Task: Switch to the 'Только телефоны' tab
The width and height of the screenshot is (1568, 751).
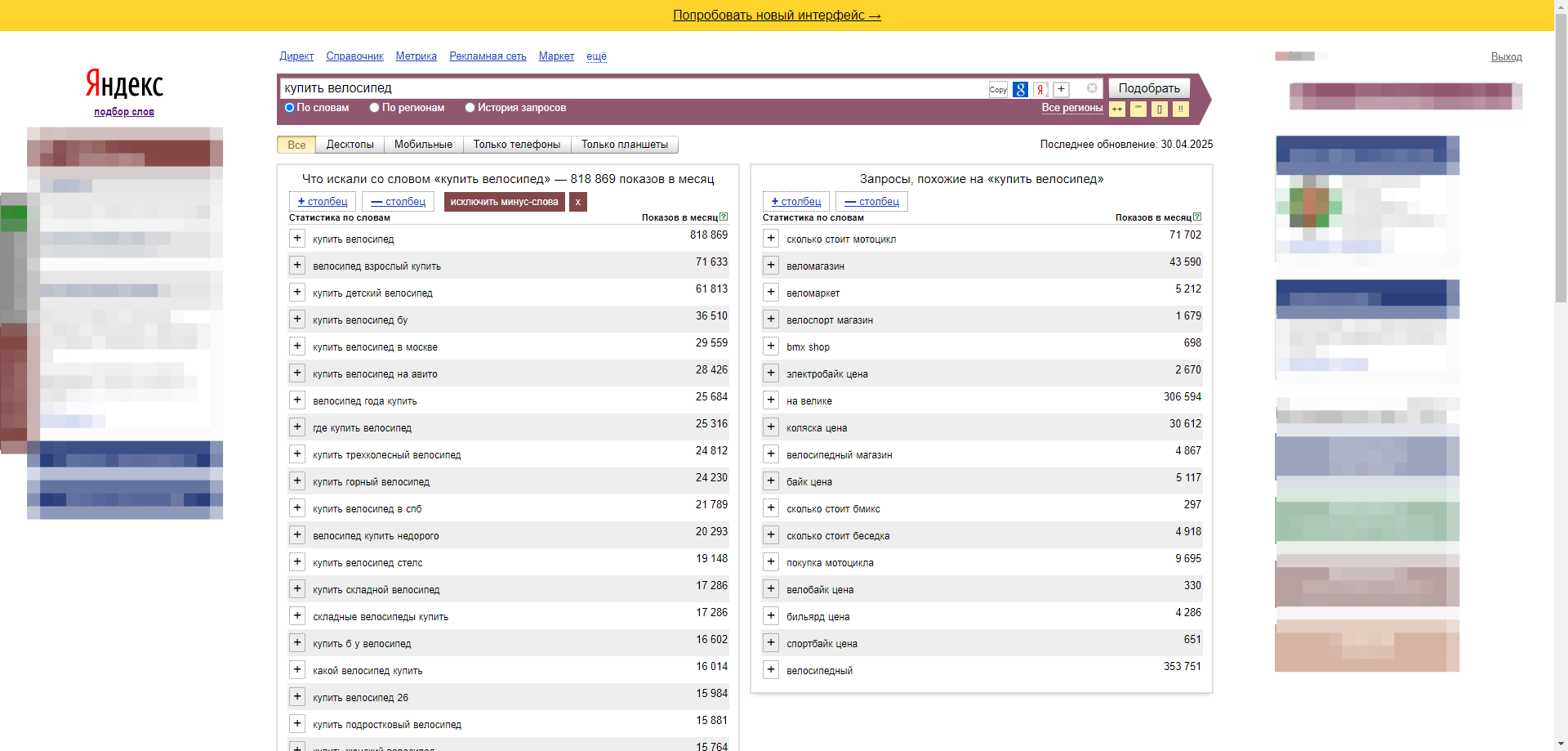Action: coord(517,145)
